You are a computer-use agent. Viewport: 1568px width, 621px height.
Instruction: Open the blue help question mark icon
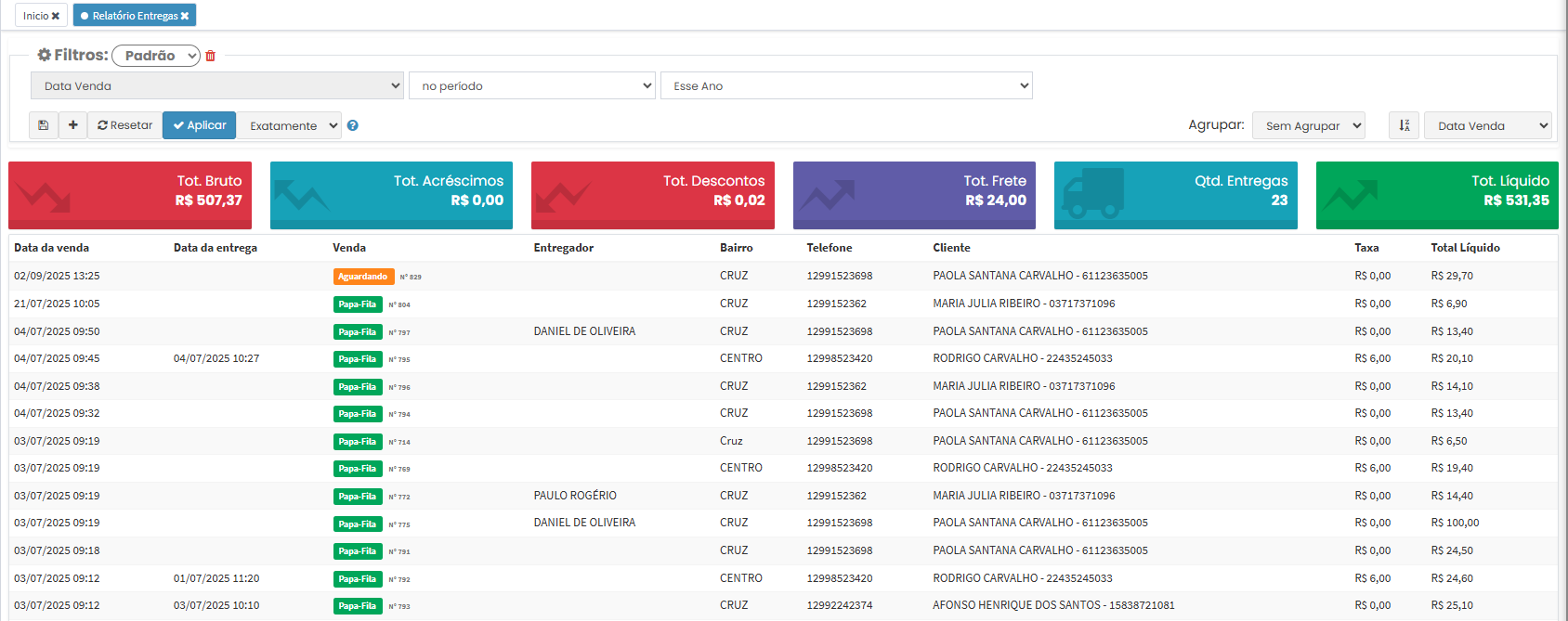pos(353,125)
